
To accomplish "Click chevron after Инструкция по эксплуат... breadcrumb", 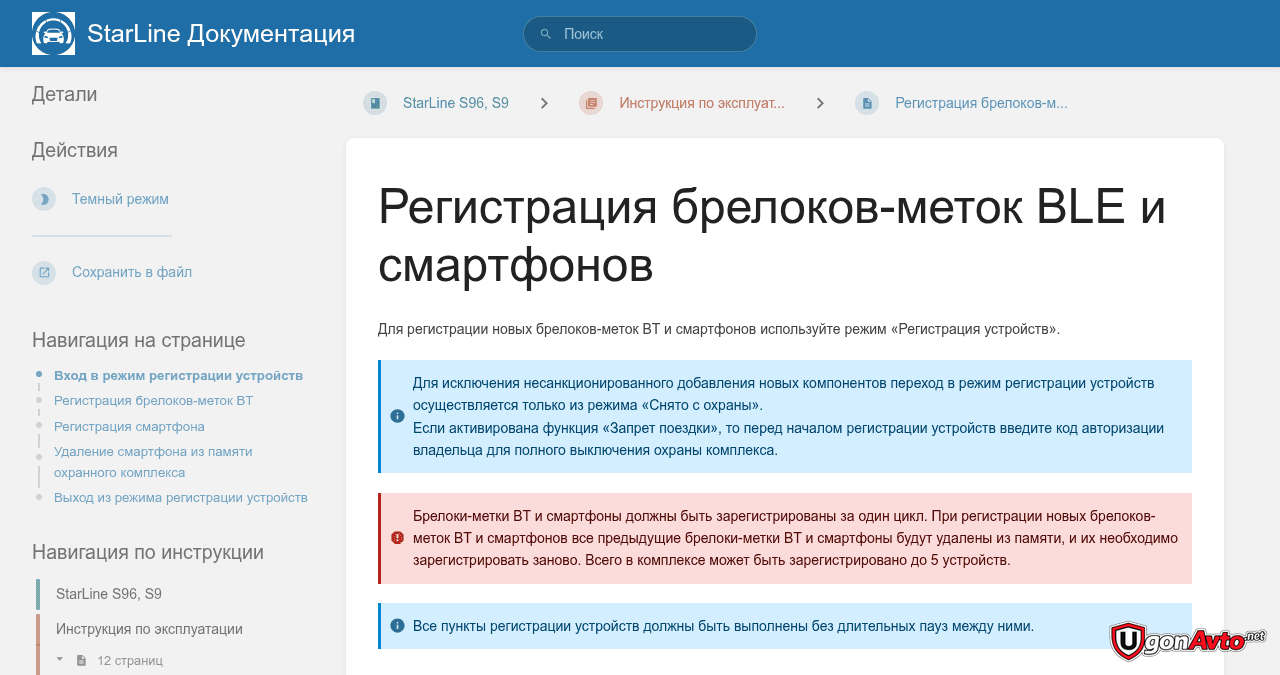I will click(x=820, y=103).
